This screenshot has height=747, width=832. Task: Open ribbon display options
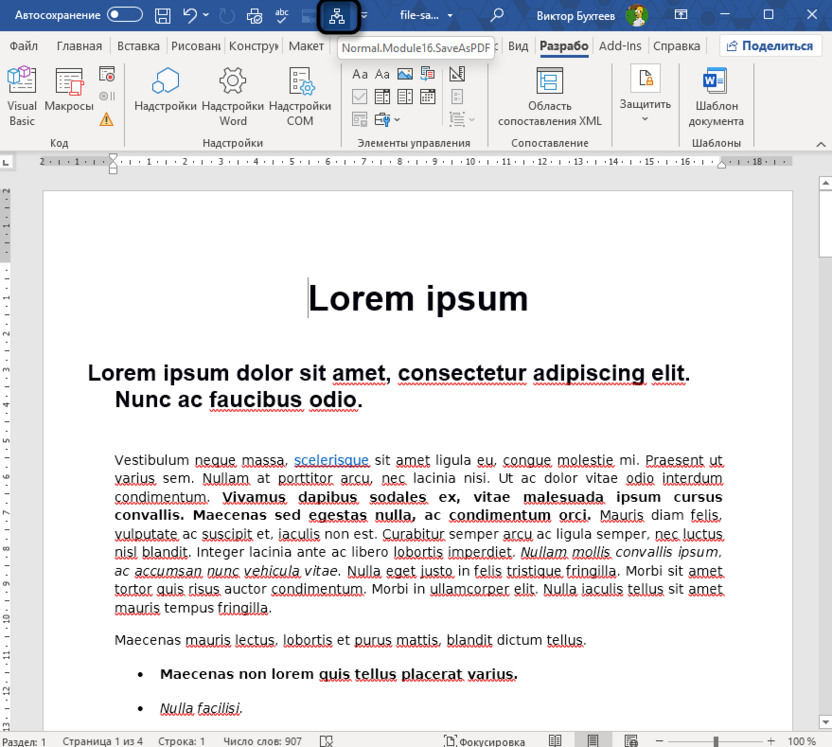click(681, 15)
